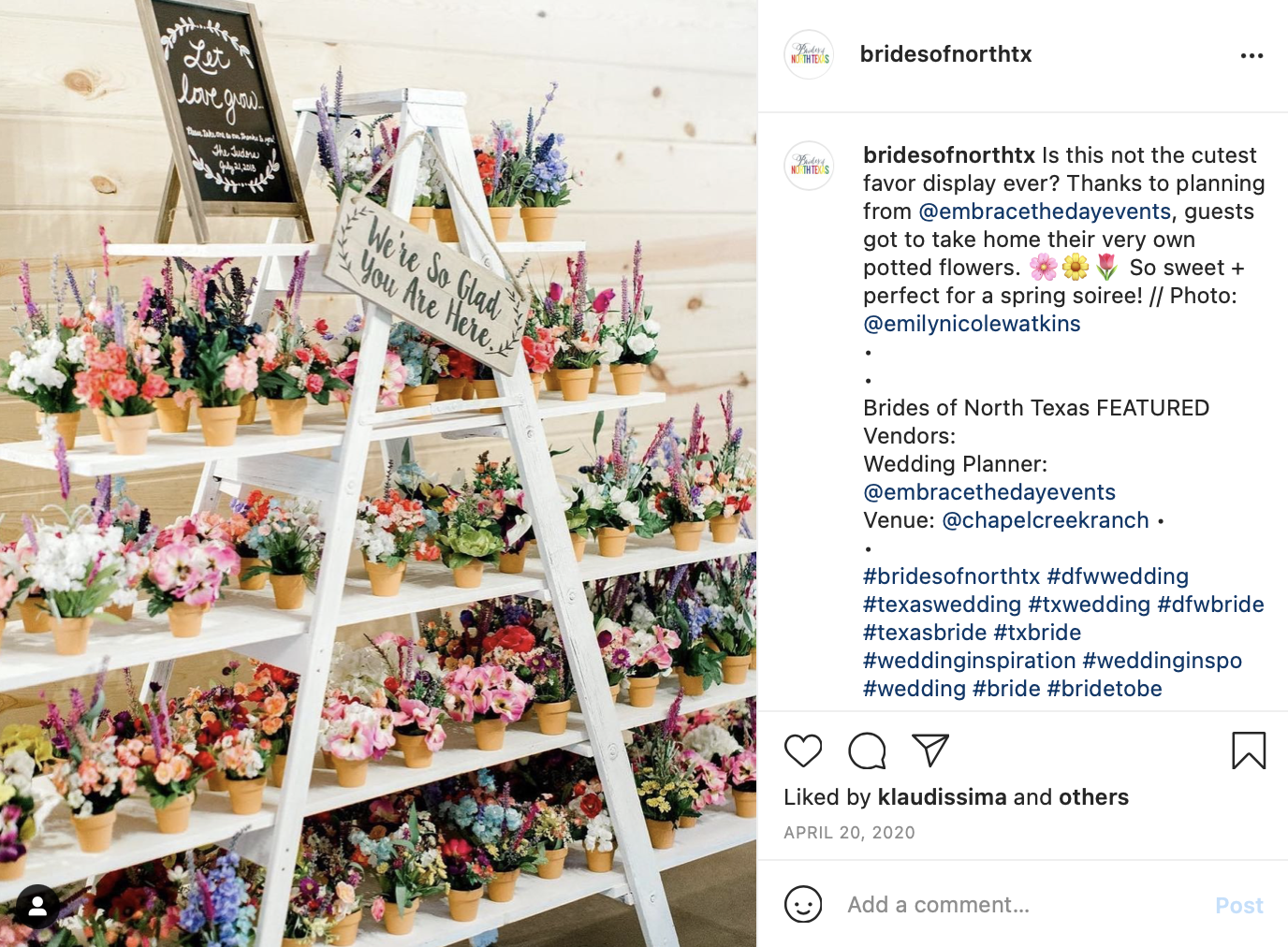The height and width of the screenshot is (947, 1288).
Task: Open the @chapelcreekranch venue profile
Action: [1046, 520]
